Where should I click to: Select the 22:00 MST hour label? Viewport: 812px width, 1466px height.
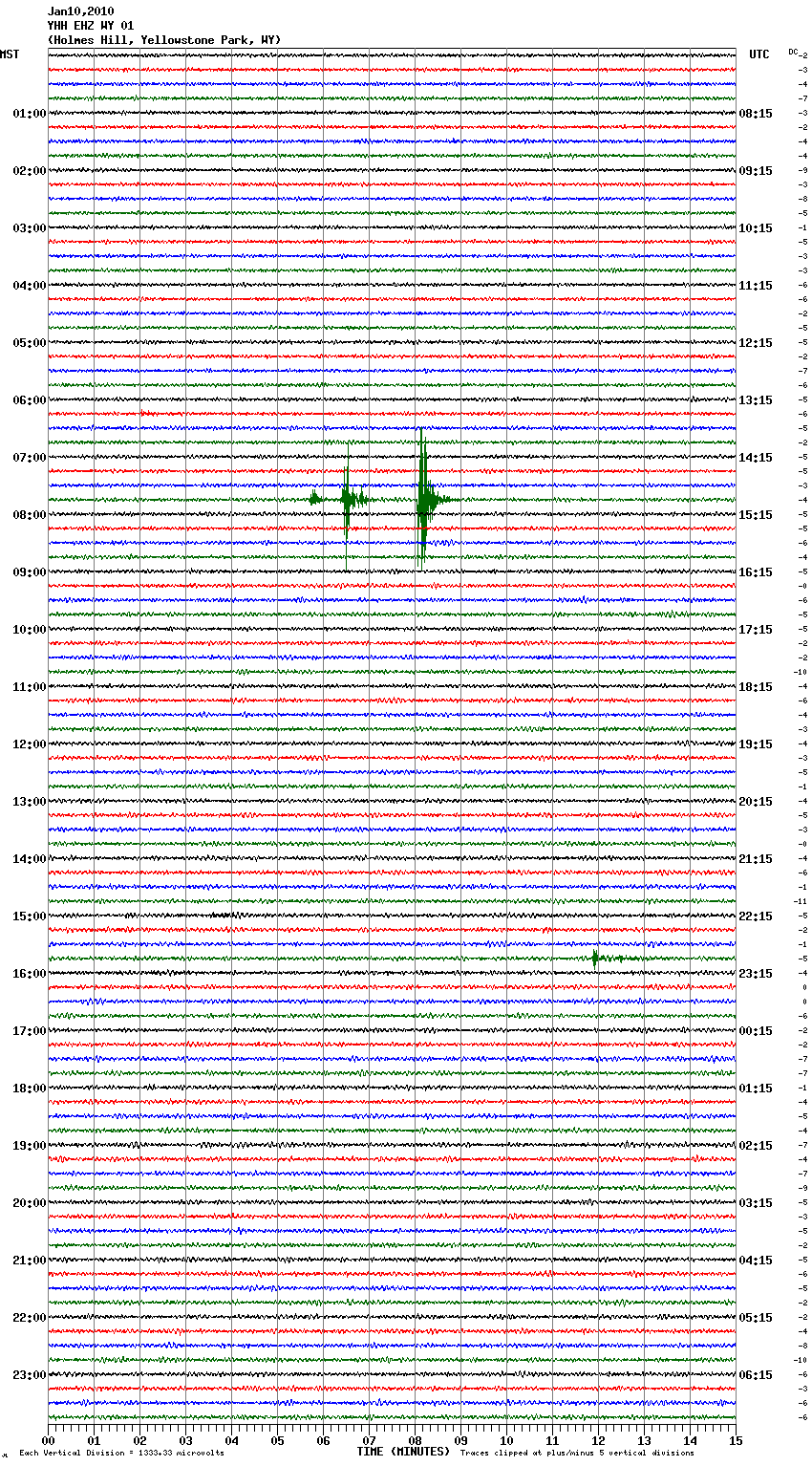coord(30,1318)
